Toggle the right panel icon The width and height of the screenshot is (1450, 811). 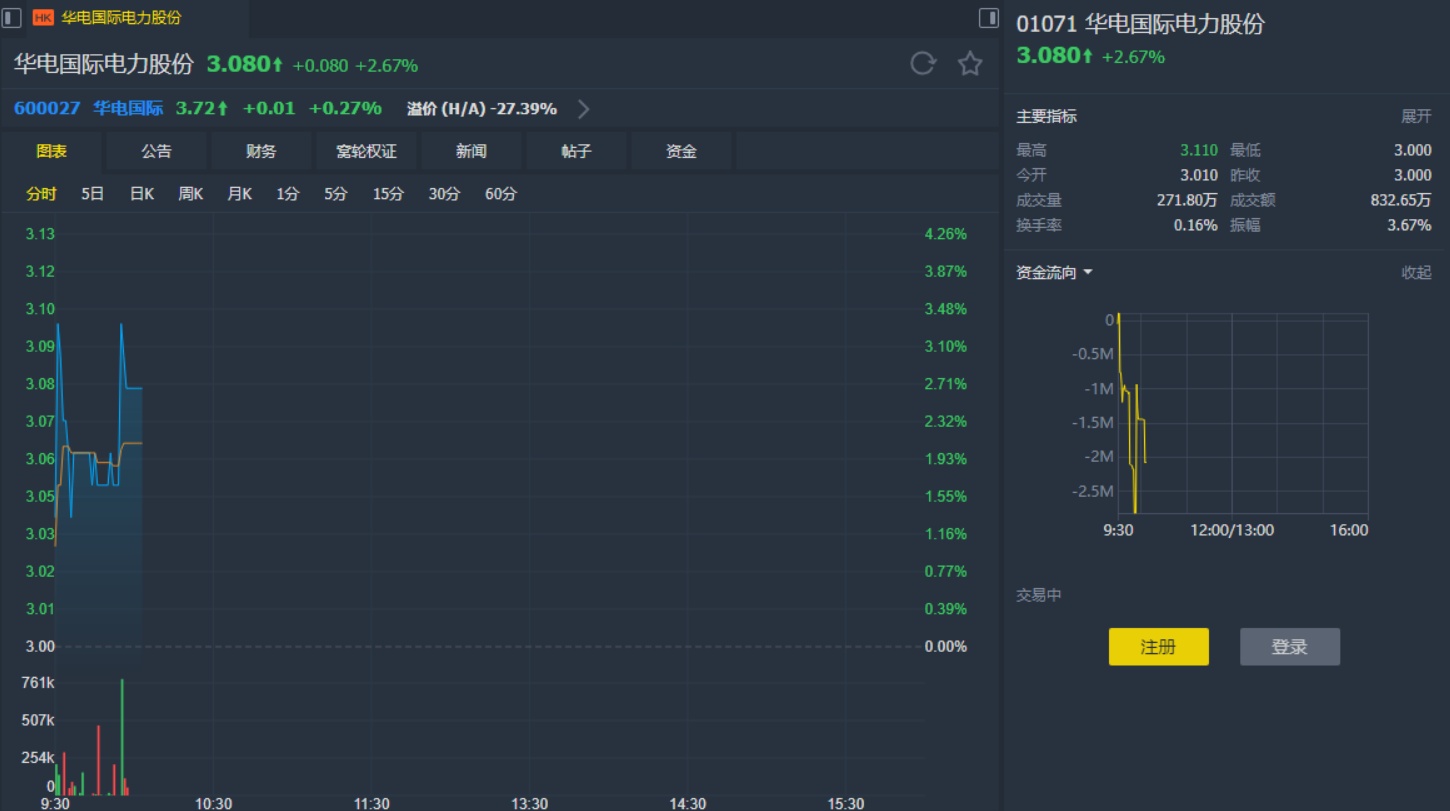988,18
